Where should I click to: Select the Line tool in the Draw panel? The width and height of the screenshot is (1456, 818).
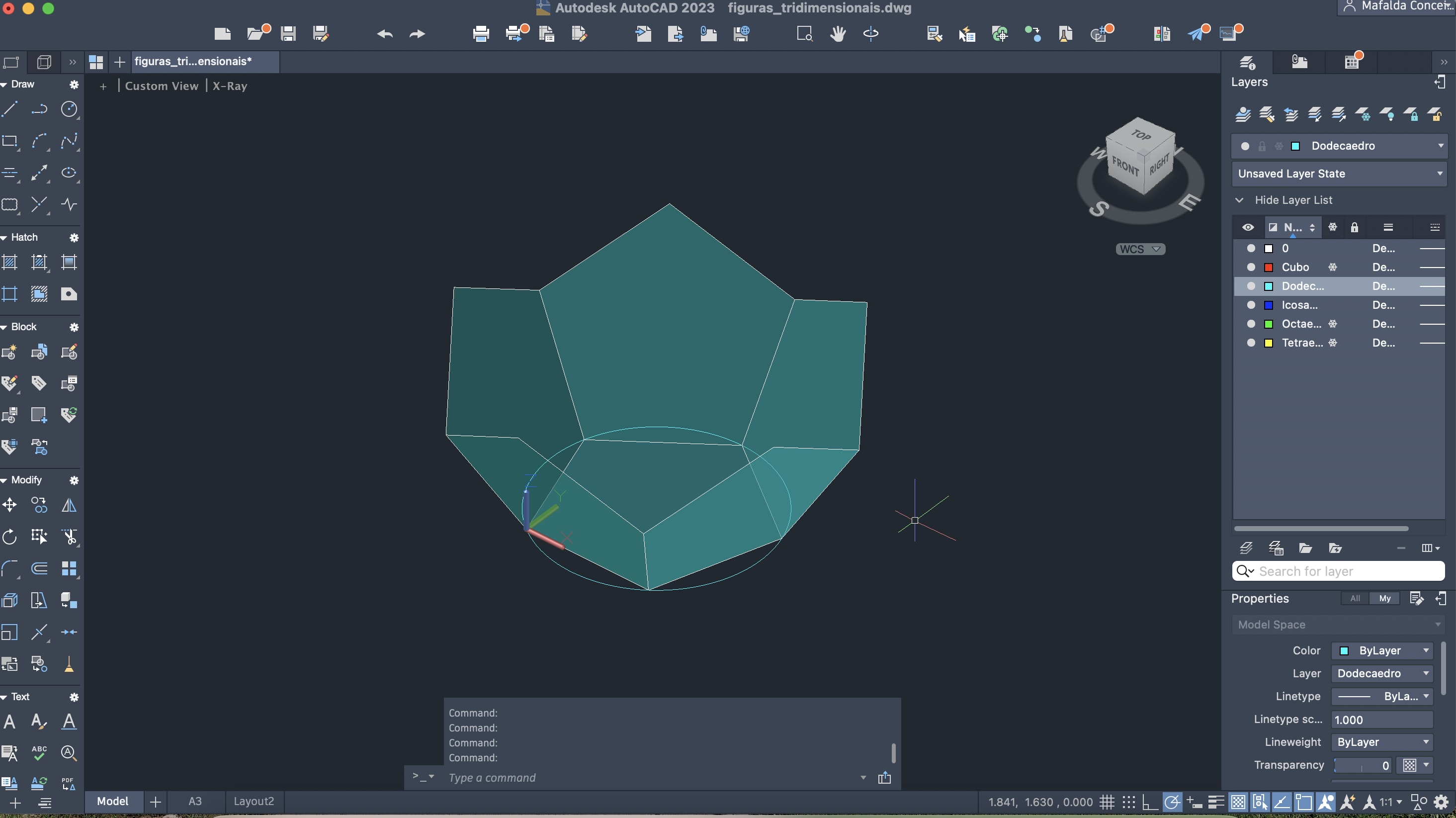tap(10, 108)
